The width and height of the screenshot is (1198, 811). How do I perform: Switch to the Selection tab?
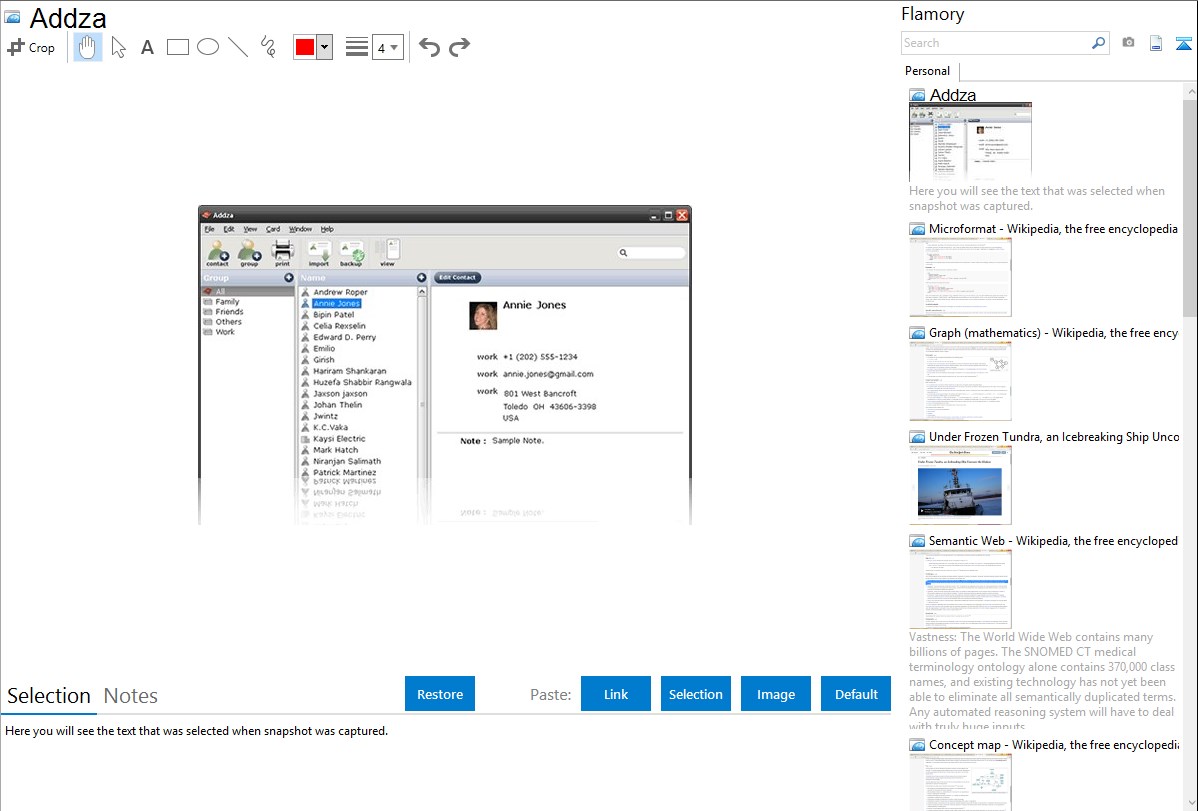coord(49,696)
